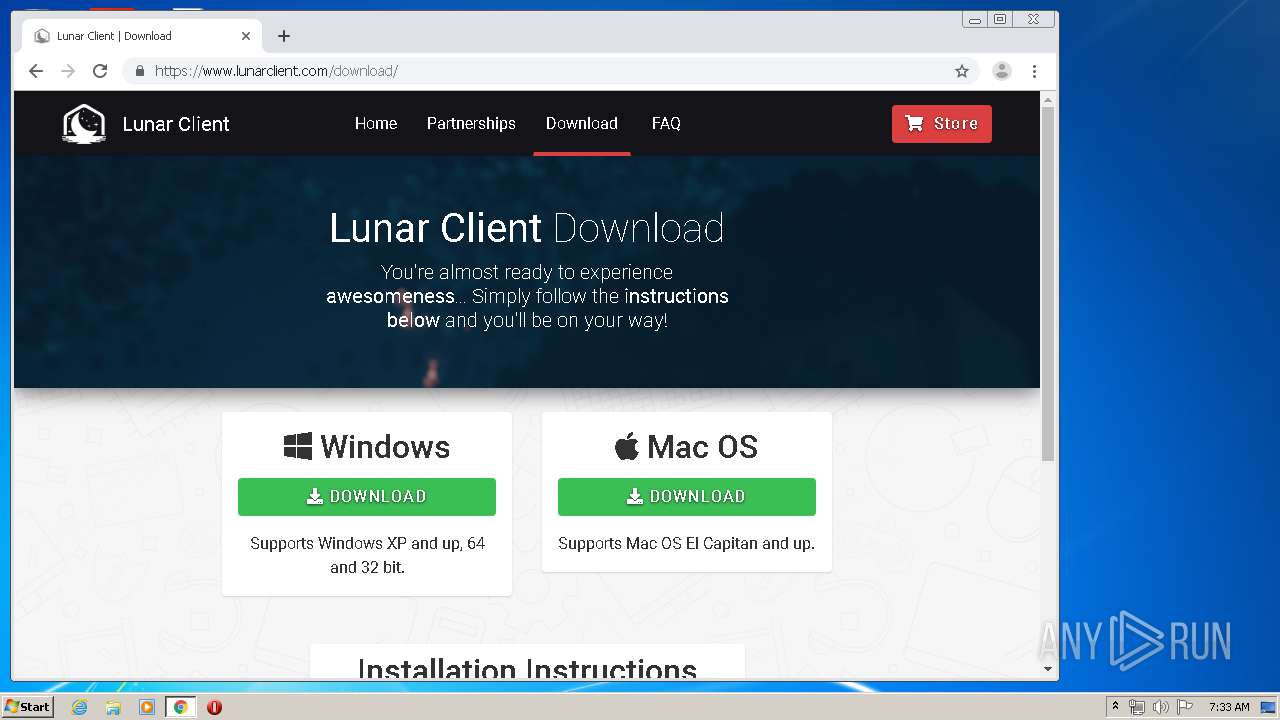Viewport: 1280px width, 720px height.
Task: Click the Chrome taskbar icon
Action: pyautogui.click(x=180, y=707)
